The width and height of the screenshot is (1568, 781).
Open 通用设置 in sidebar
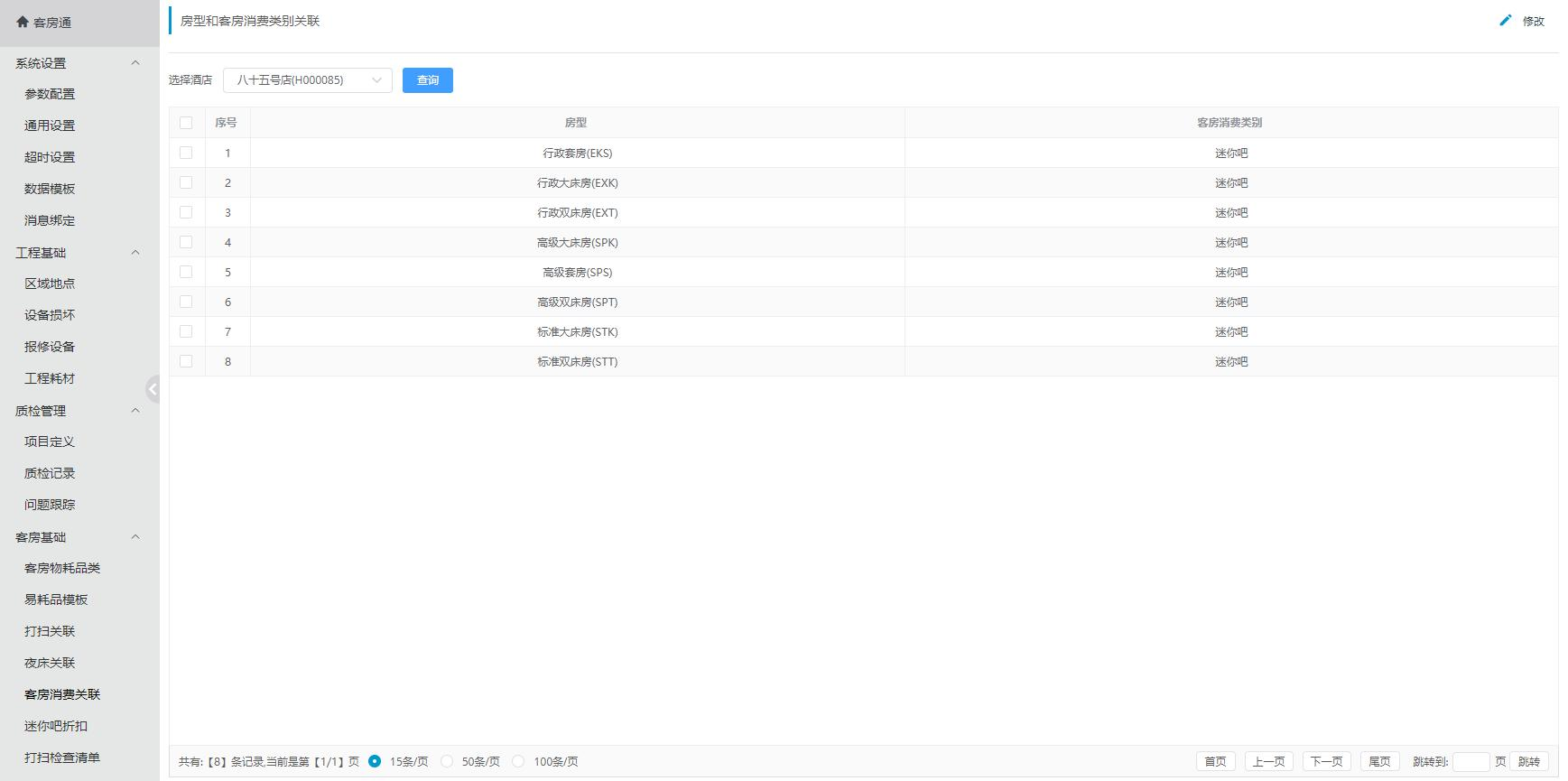pos(50,126)
